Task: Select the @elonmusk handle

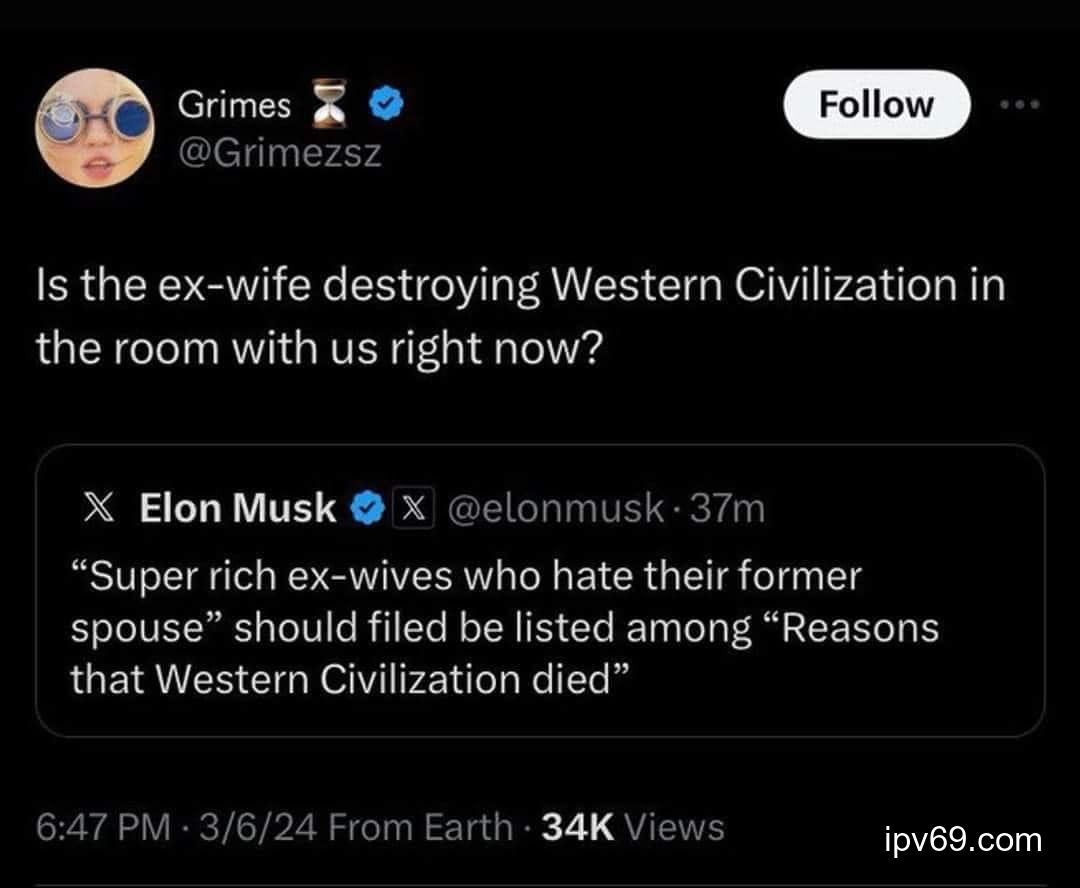Action: coord(555,508)
